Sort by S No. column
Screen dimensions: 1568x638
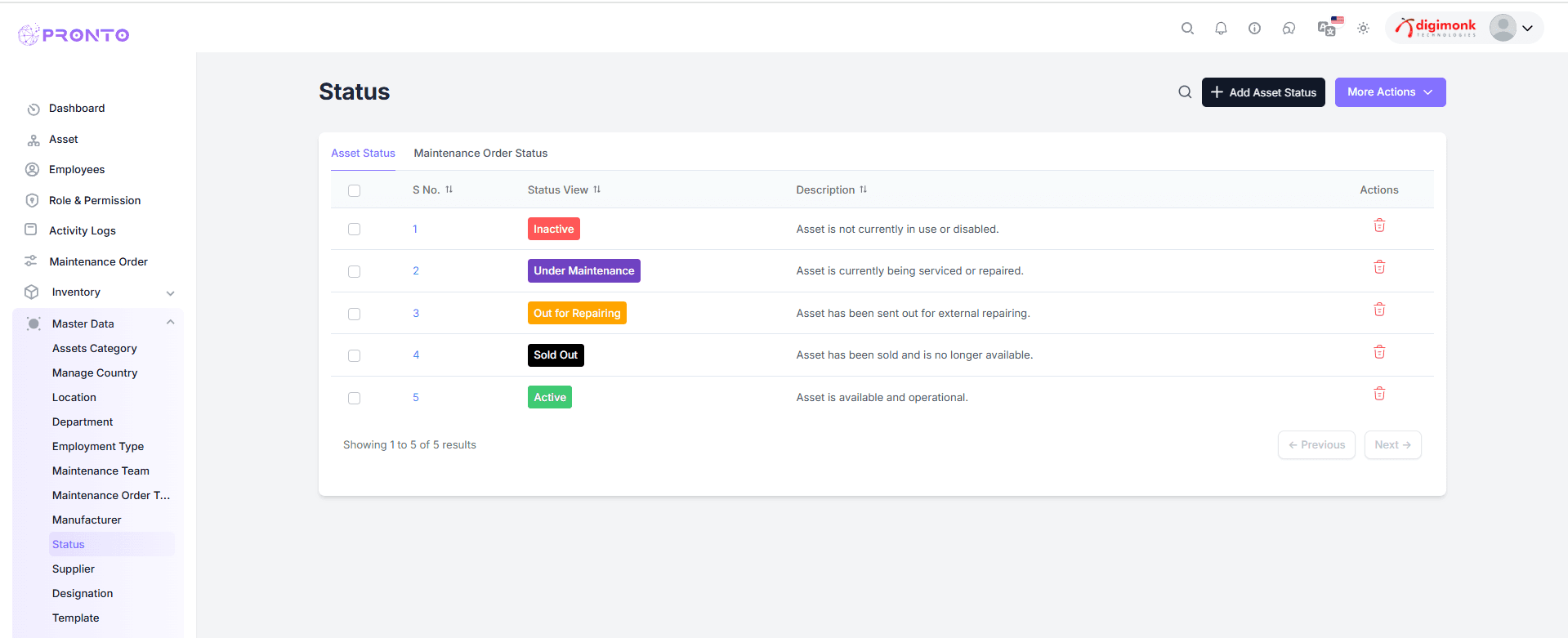click(x=449, y=190)
